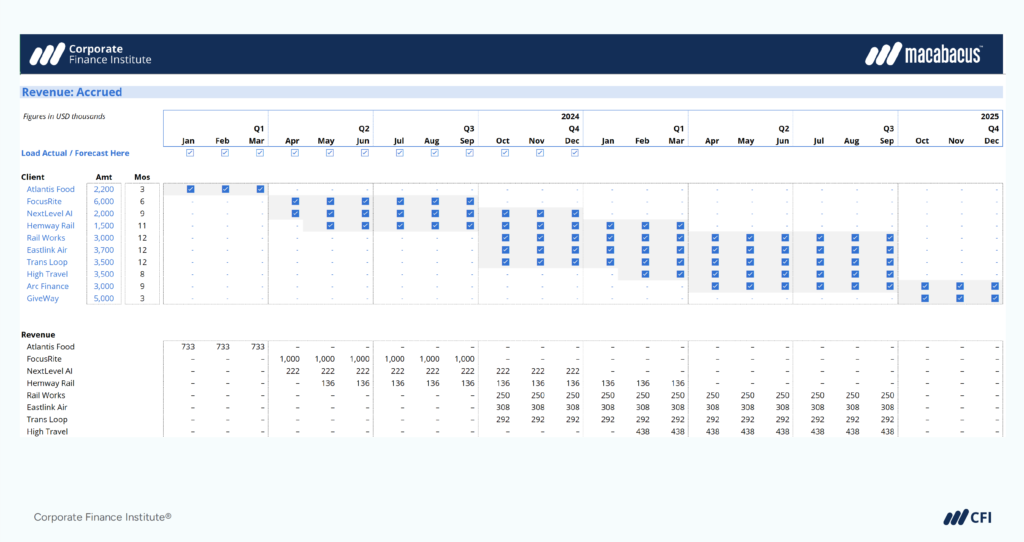The image size is (1024, 542).
Task: Uncheck NextLevel AI checkbox for October 2024
Action: pyautogui.click(x=505, y=213)
